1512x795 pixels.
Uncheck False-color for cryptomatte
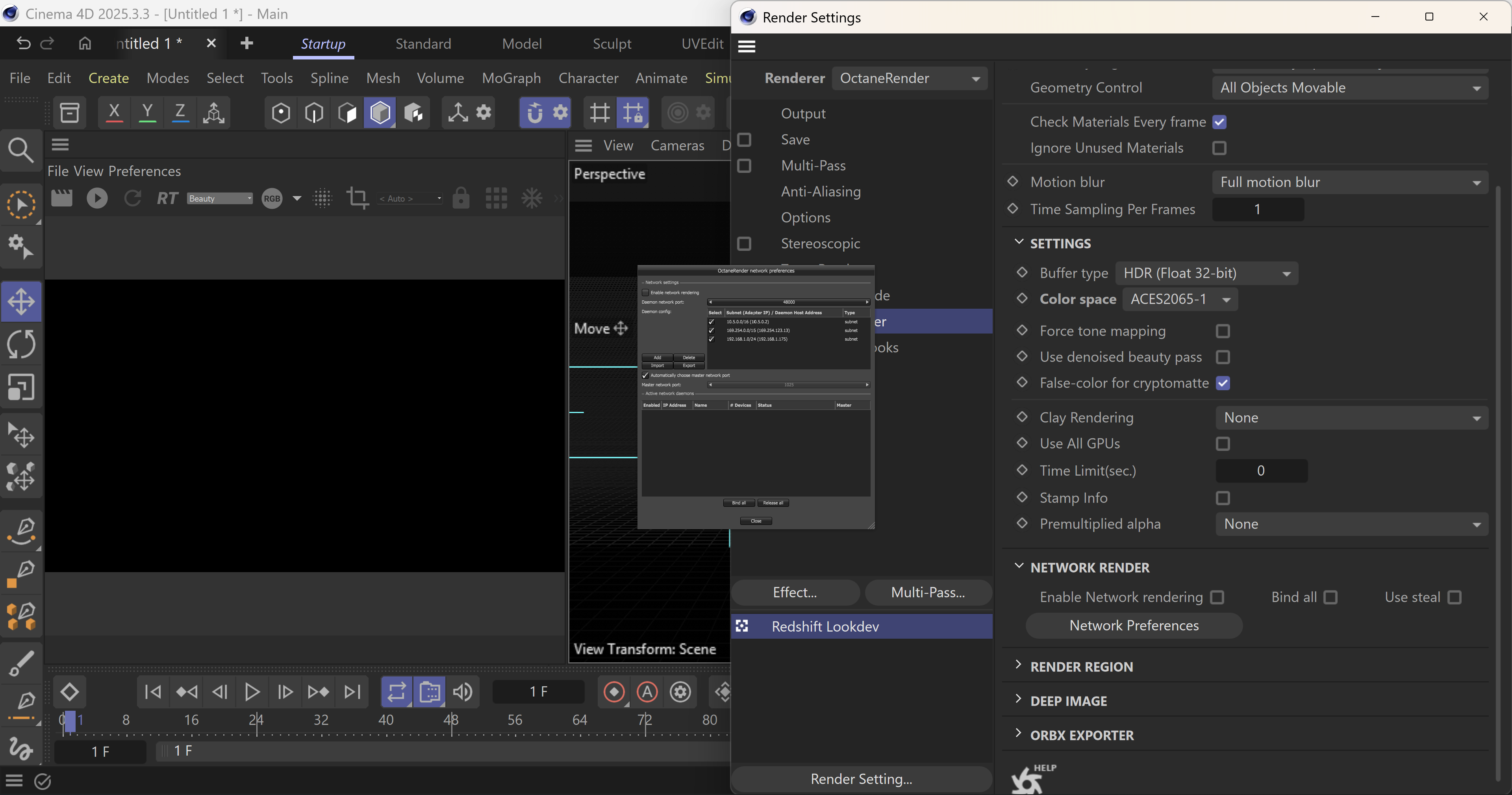(1223, 384)
